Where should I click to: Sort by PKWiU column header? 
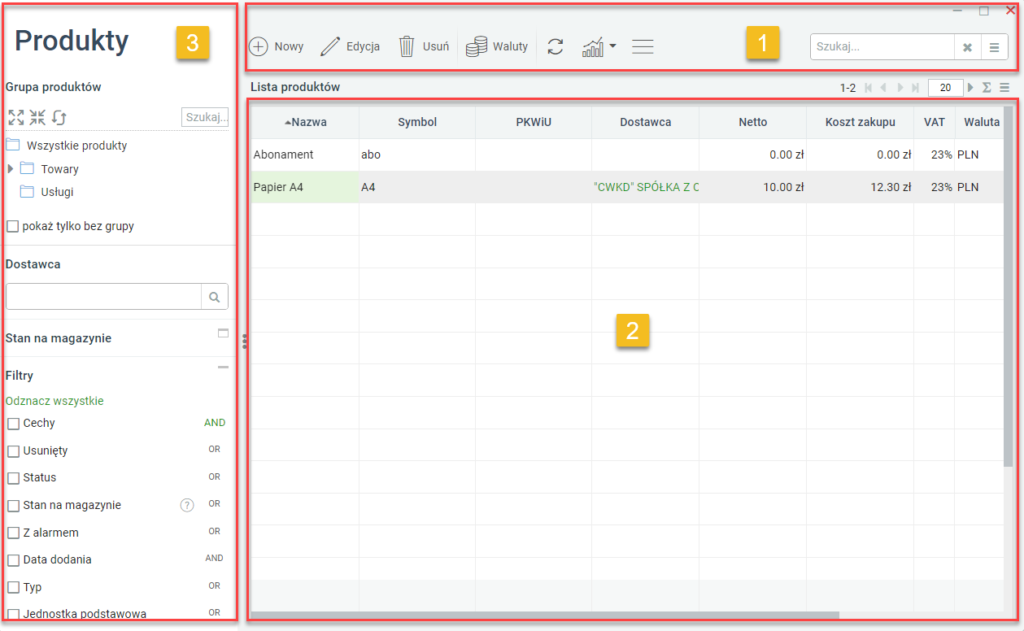[534, 122]
